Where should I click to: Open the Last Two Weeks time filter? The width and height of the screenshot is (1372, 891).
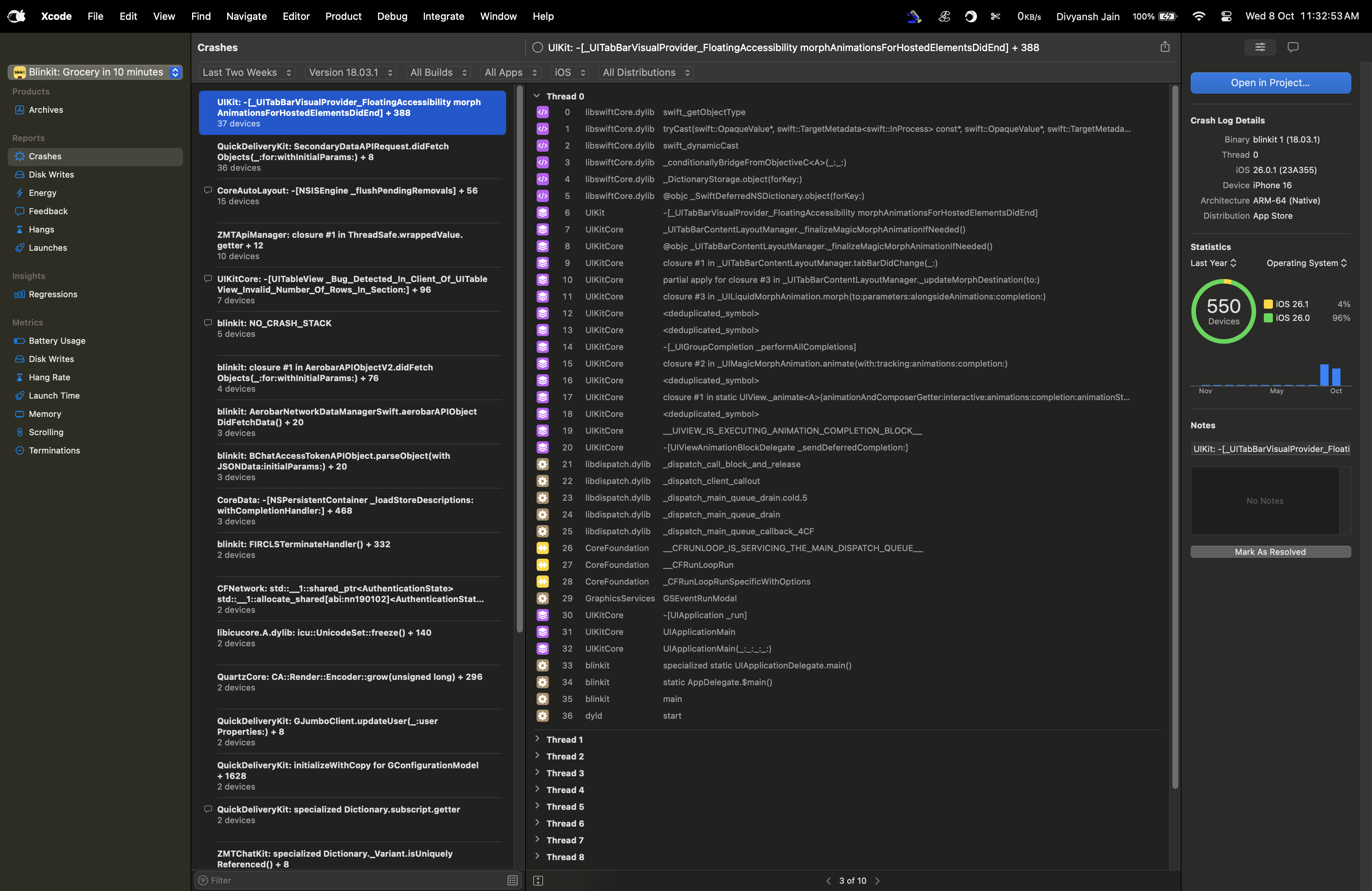(247, 73)
